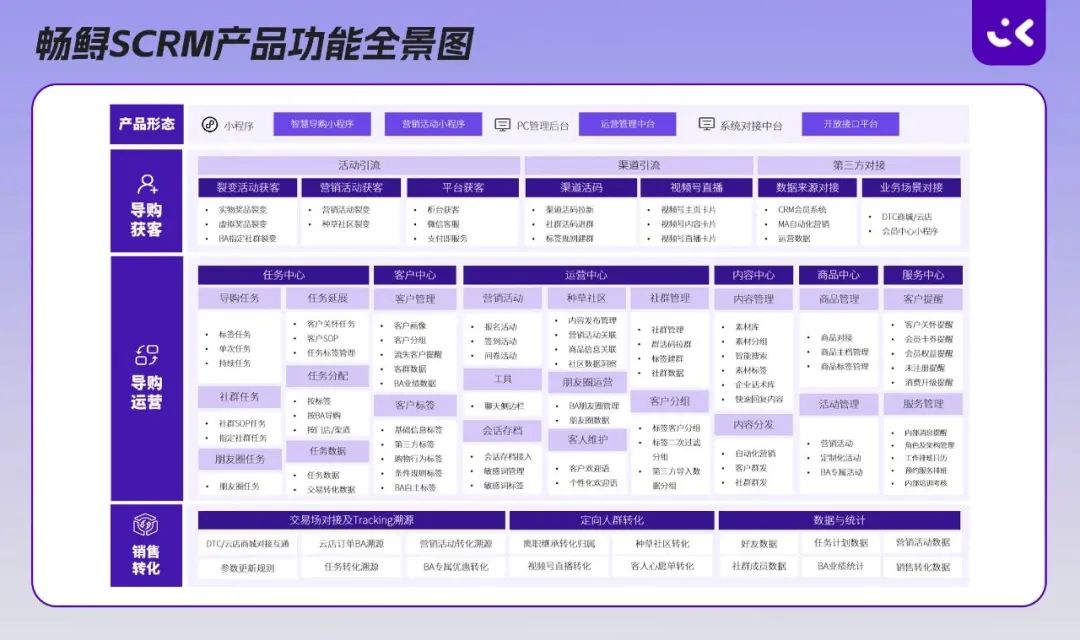Click the 交易场对接及Tracking溯源 header

click(351, 520)
